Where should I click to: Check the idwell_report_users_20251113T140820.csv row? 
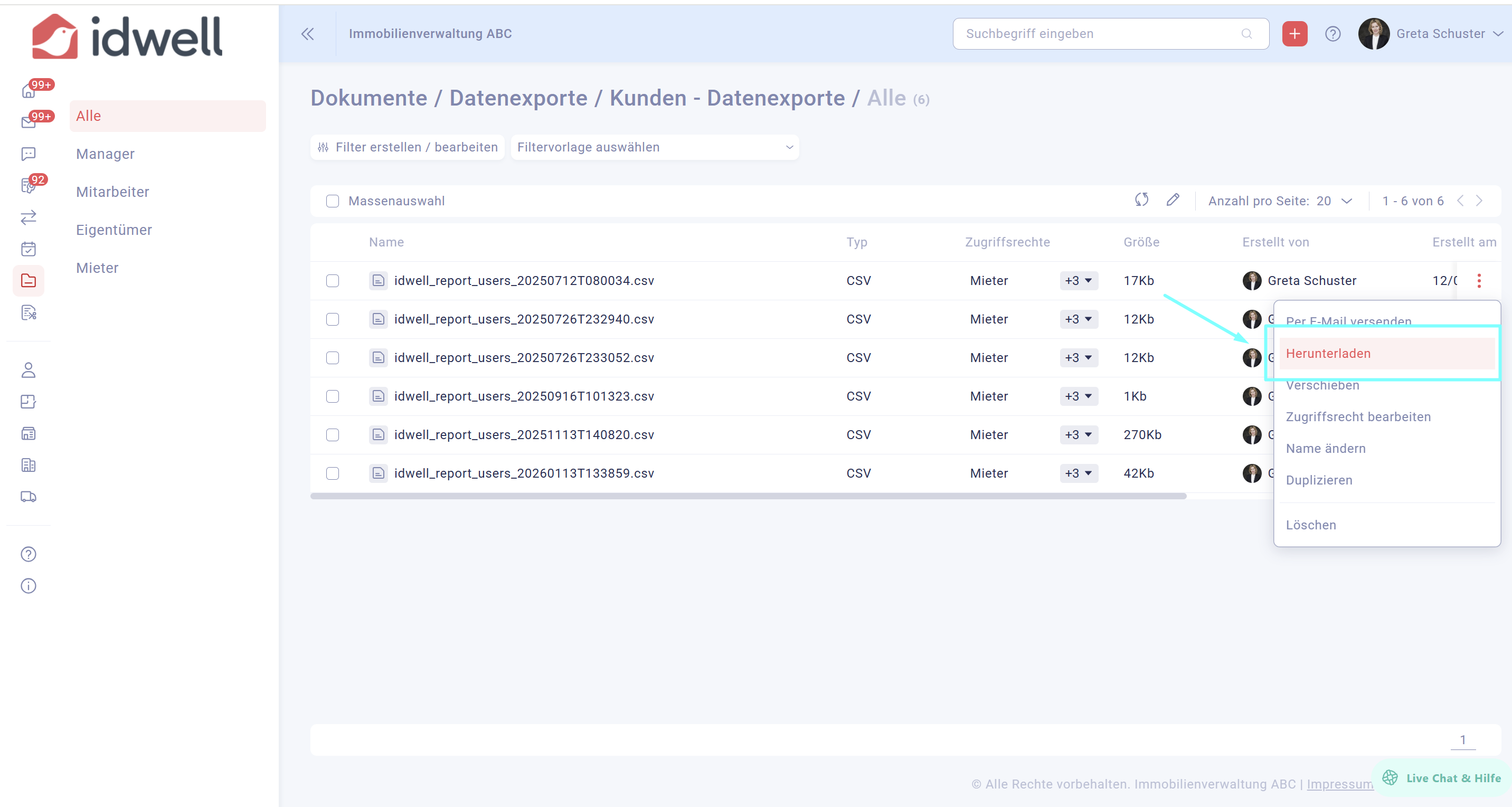[x=333, y=435]
